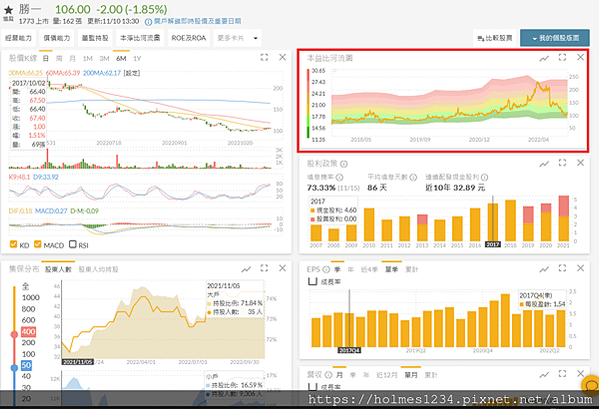Click blue slider handle at 50 level
Screen dimensions: 599x409
click(x=14, y=368)
